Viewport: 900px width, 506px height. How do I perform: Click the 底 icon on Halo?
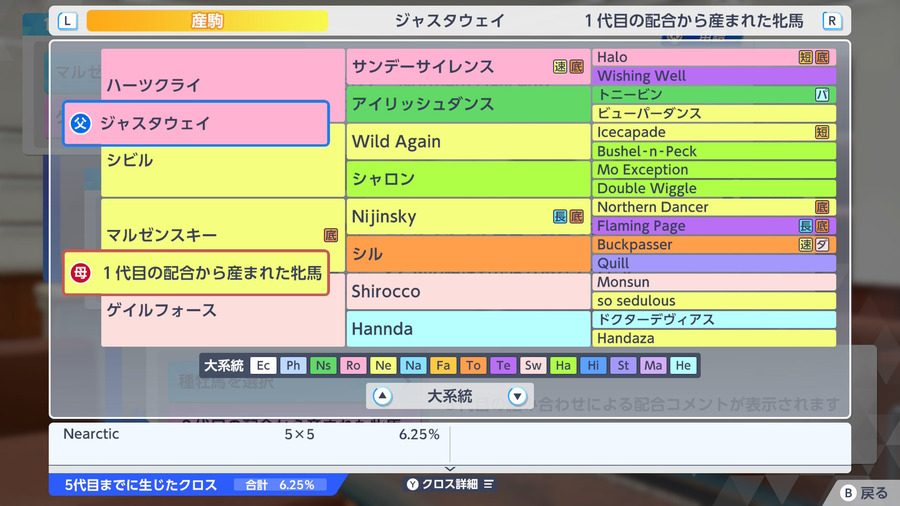pyautogui.click(x=822, y=57)
